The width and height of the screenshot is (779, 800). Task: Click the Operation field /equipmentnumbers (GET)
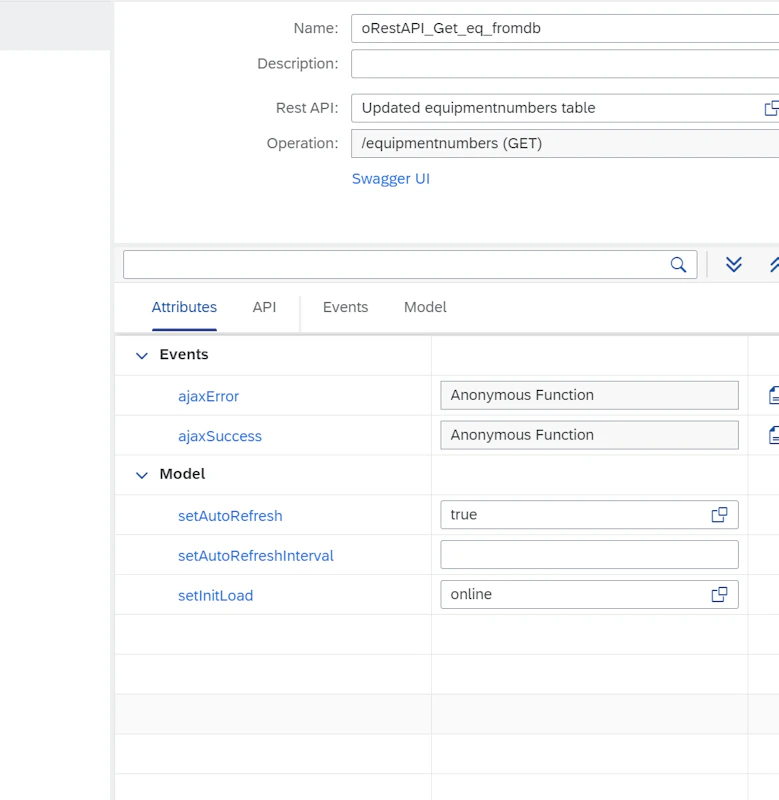pos(565,143)
